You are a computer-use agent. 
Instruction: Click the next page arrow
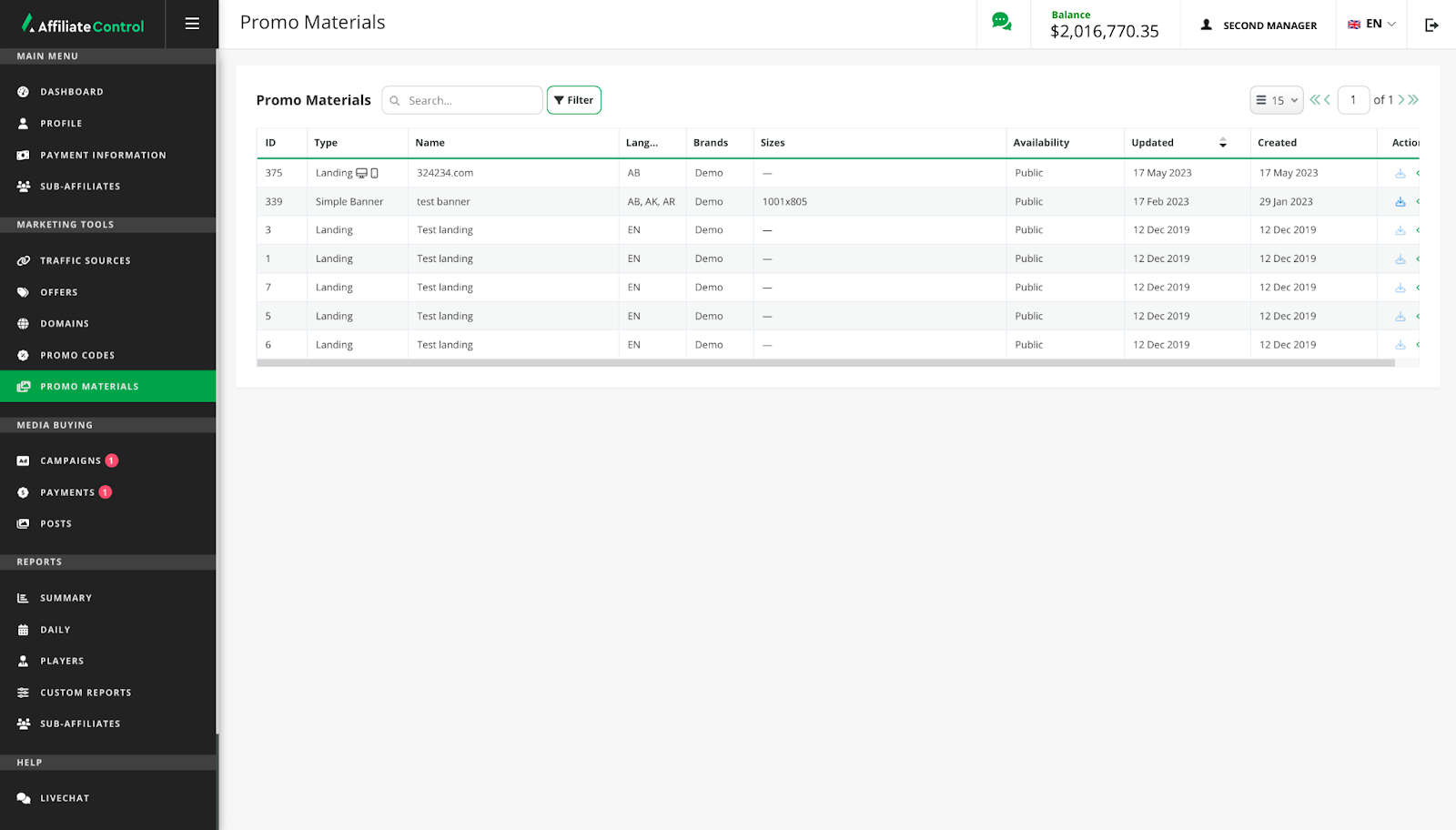(1401, 100)
